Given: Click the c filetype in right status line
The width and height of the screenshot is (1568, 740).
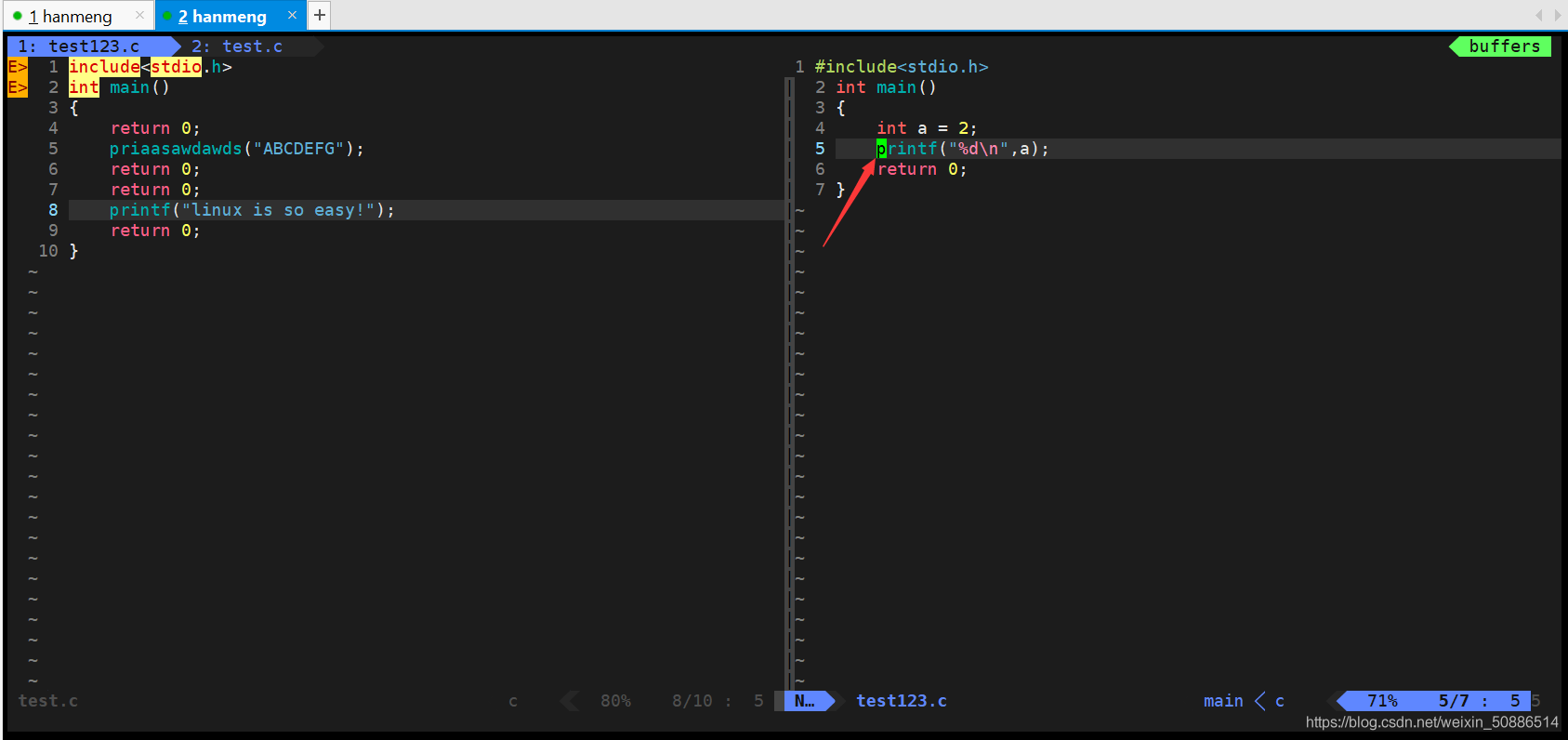Looking at the screenshot, I should click(x=1280, y=701).
